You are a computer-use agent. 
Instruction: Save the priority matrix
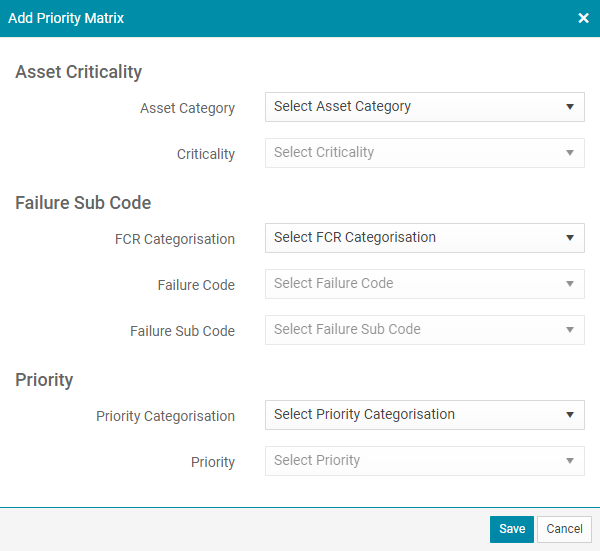512,529
